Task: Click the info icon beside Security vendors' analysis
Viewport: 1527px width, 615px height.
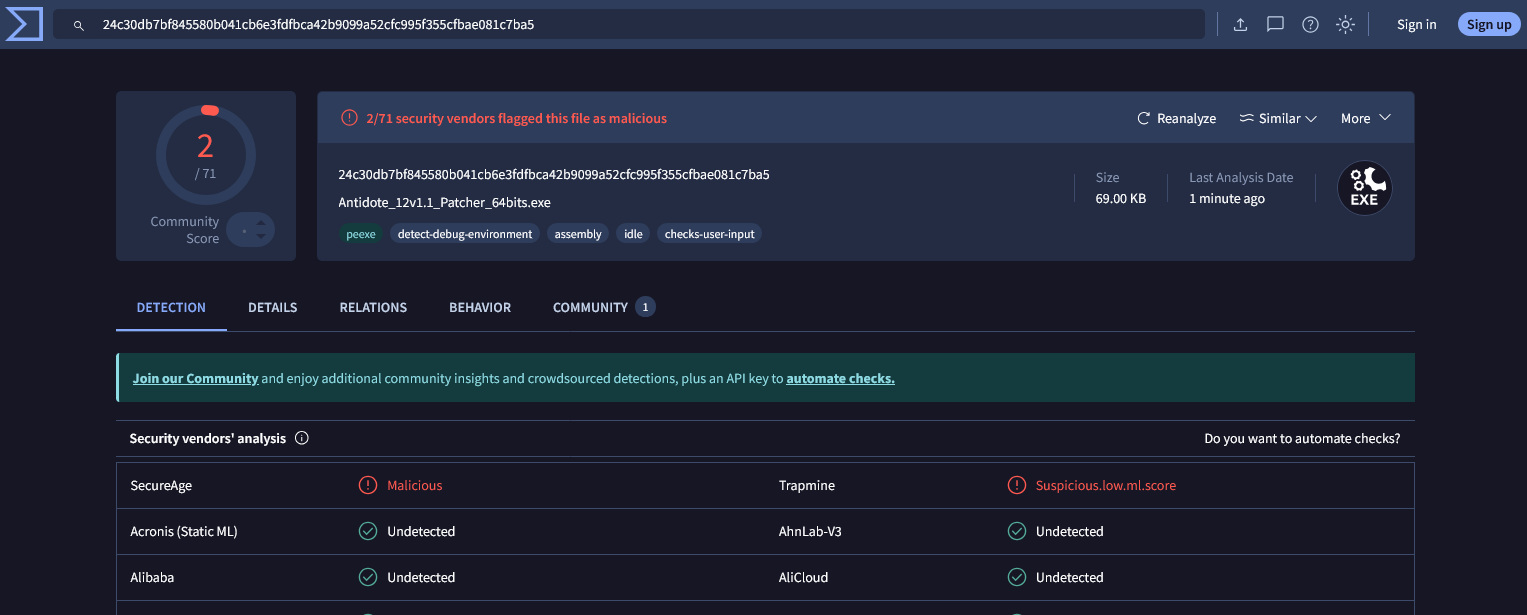Action: click(x=302, y=438)
